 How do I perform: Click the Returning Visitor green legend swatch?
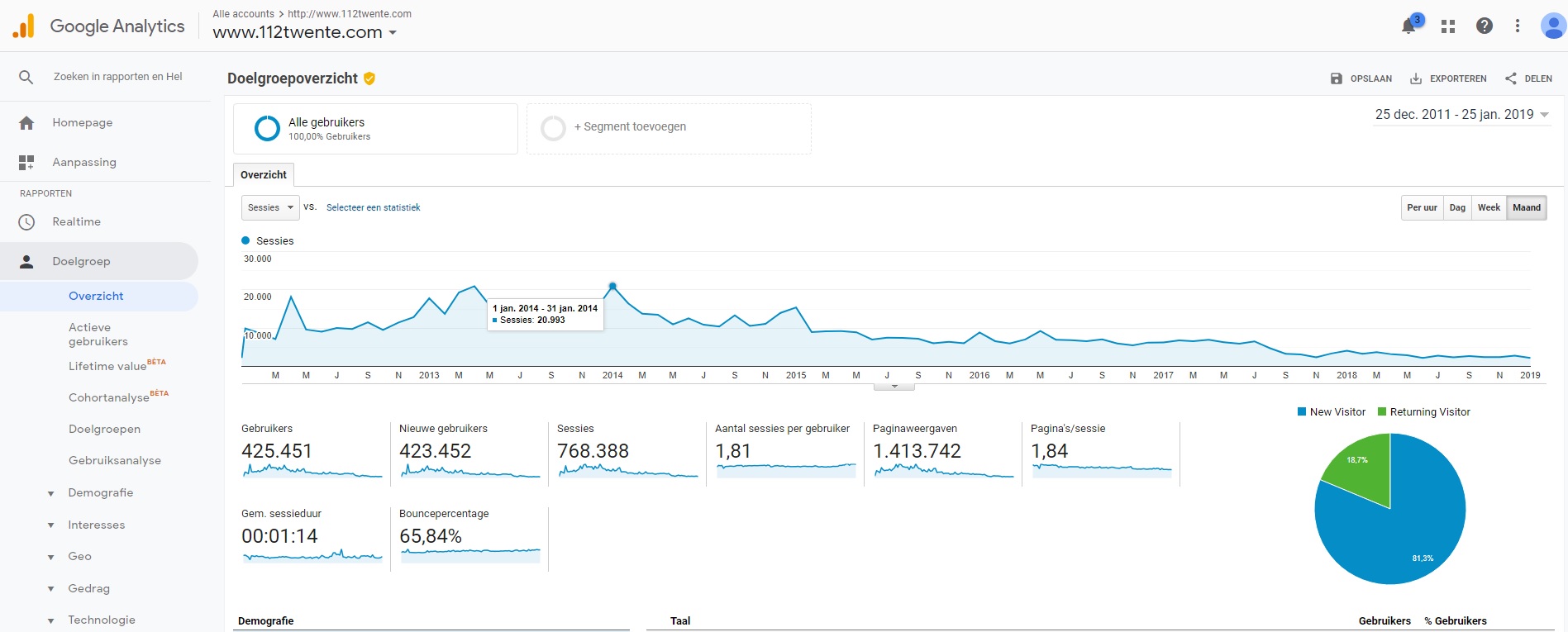coord(1382,412)
